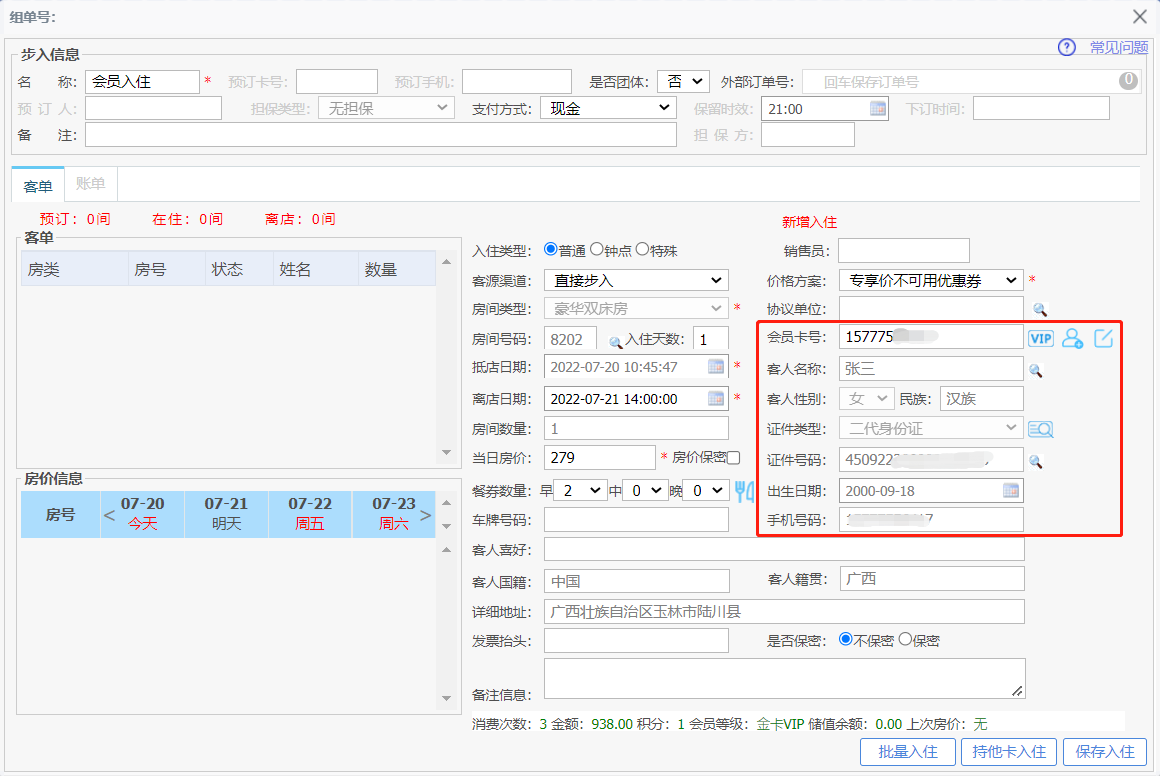Click in 当日房价 input field
1160x776 pixels.
[x=600, y=457]
